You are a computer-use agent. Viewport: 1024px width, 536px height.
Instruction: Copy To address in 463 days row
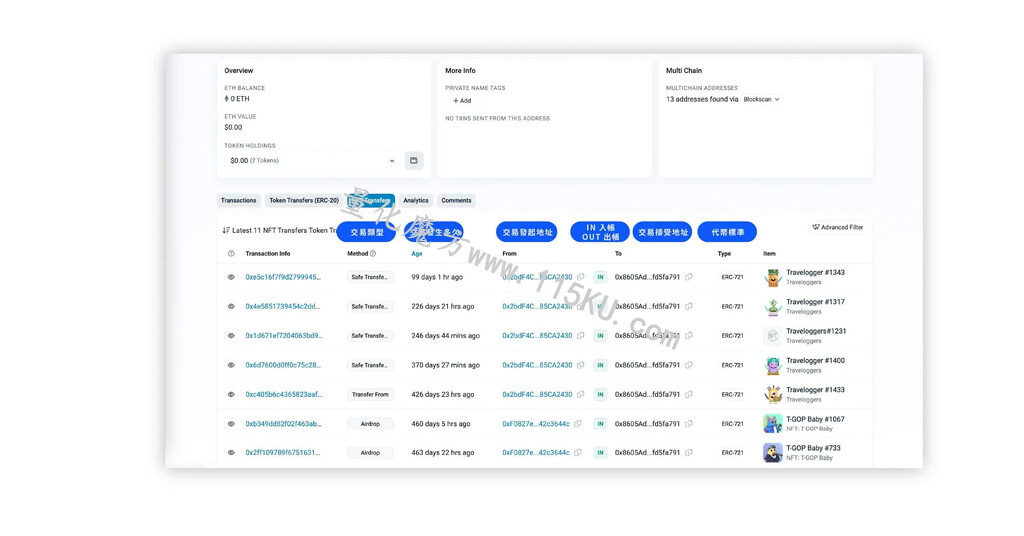pyautogui.click(x=689, y=452)
